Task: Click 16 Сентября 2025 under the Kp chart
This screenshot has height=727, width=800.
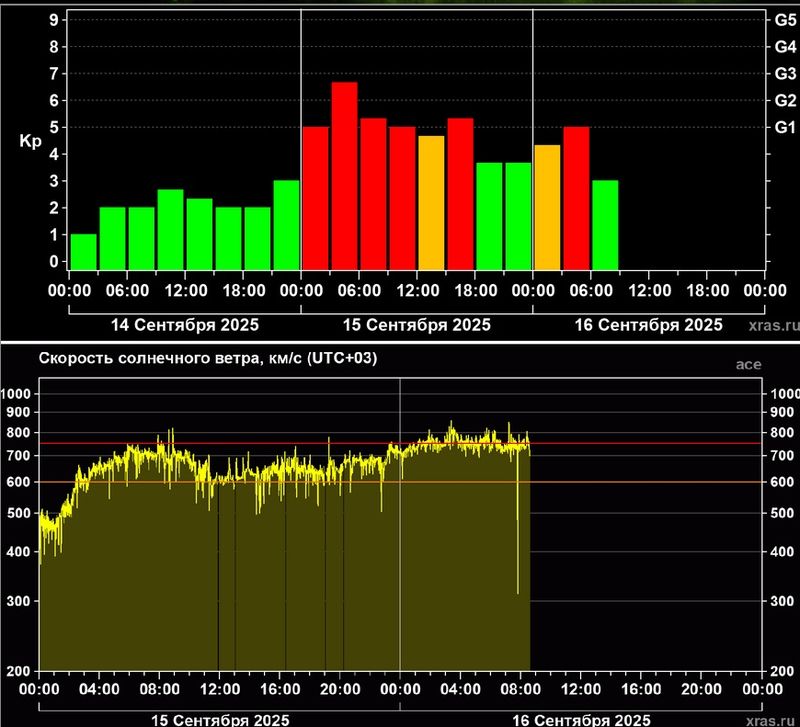Action: click(648, 324)
